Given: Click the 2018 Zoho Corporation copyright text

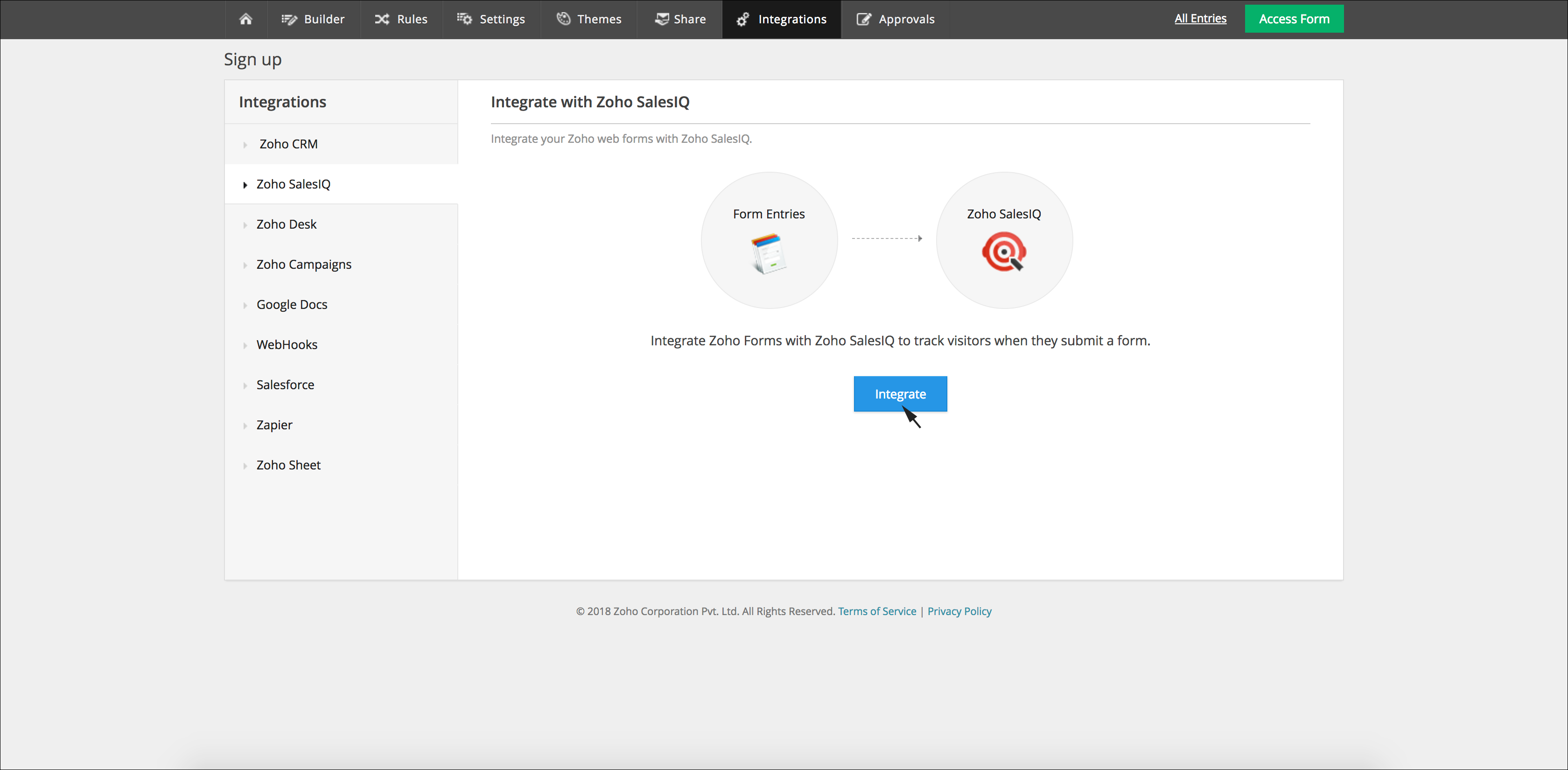Looking at the screenshot, I should [x=705, y=611].
